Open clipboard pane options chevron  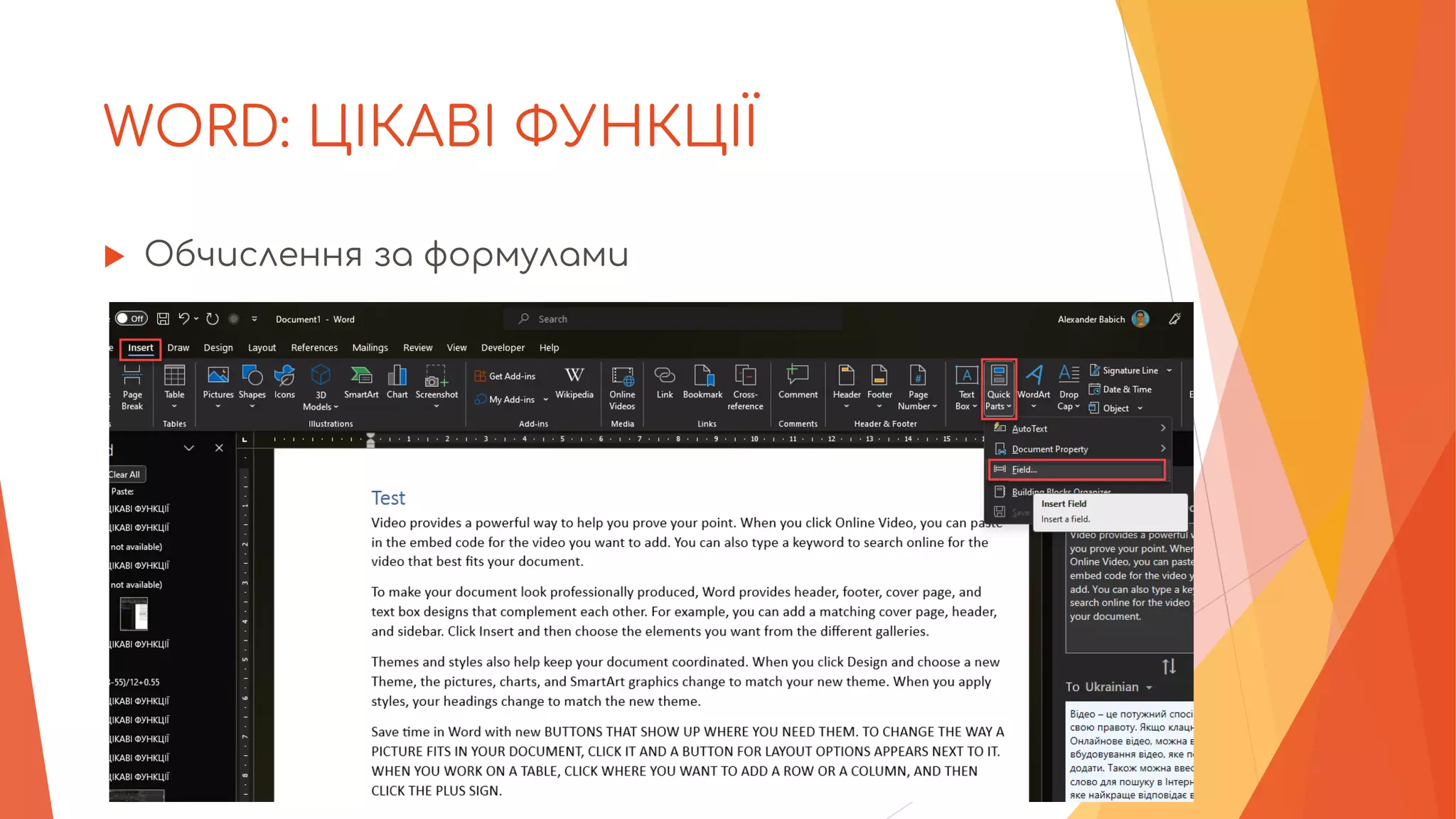(188, 448)
